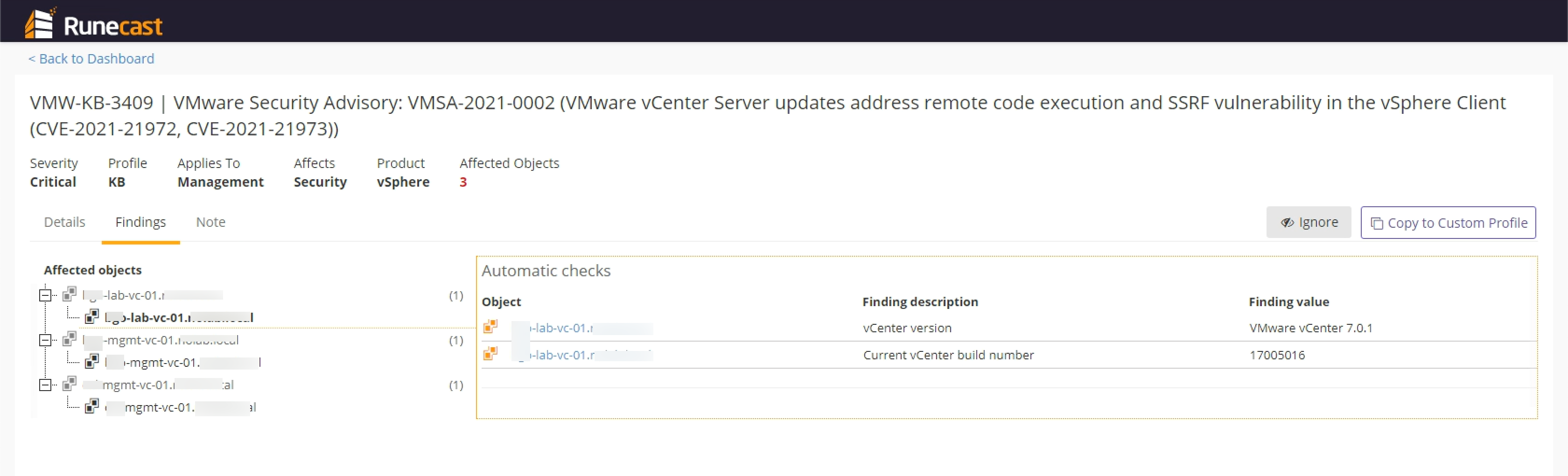Click the Affected Objects count 3
The image size is (1568, 476).
(x=463, y=182)
